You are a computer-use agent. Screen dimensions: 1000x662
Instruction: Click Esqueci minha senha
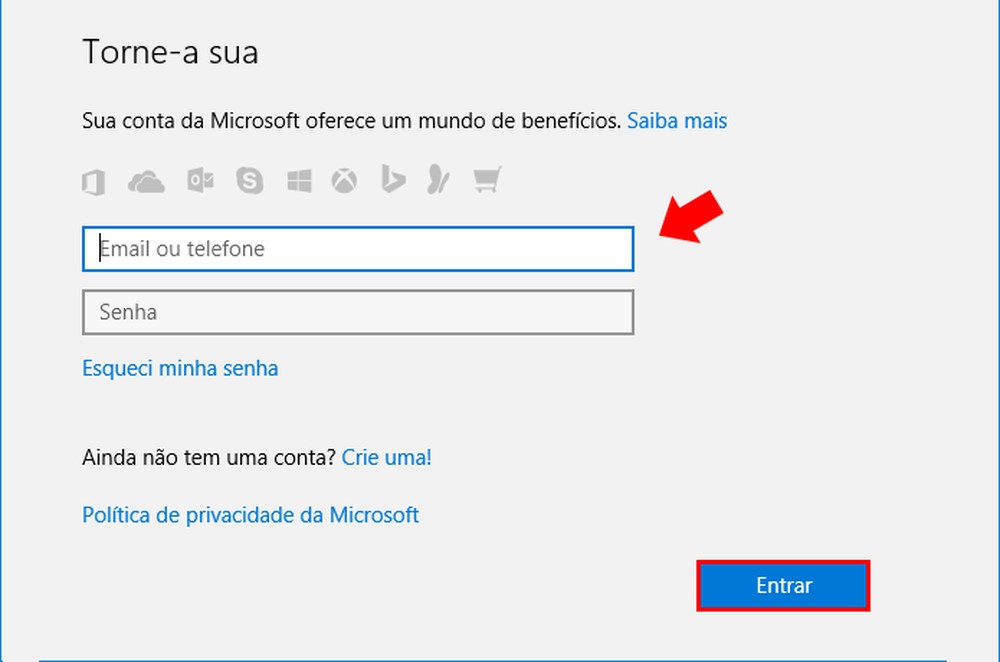point(179,368)
